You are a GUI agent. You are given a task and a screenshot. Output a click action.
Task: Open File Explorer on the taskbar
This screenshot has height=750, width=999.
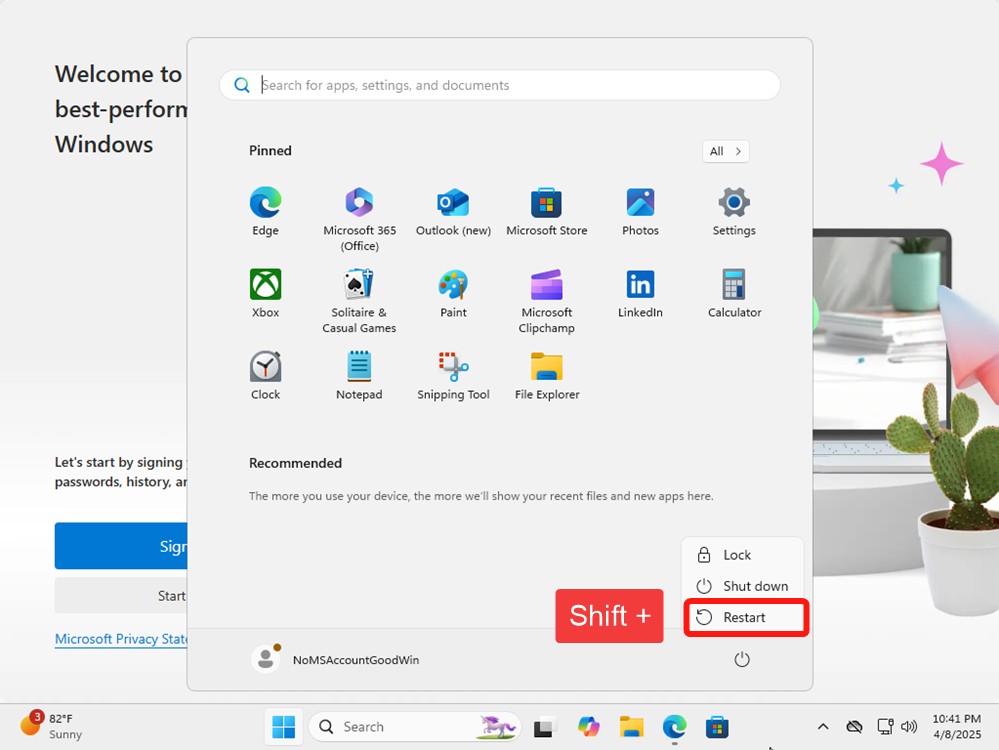(x=632, y=727)
